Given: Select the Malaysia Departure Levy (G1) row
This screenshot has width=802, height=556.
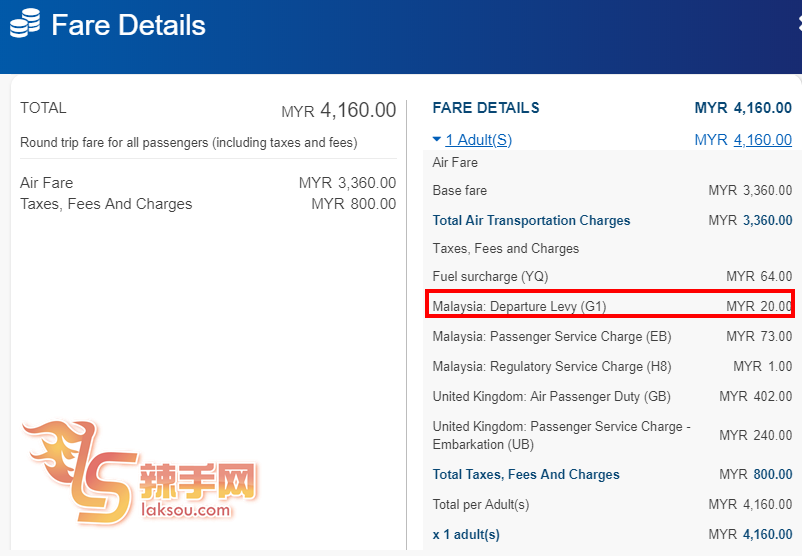Looking at the screenshot, I should (610, 306).
